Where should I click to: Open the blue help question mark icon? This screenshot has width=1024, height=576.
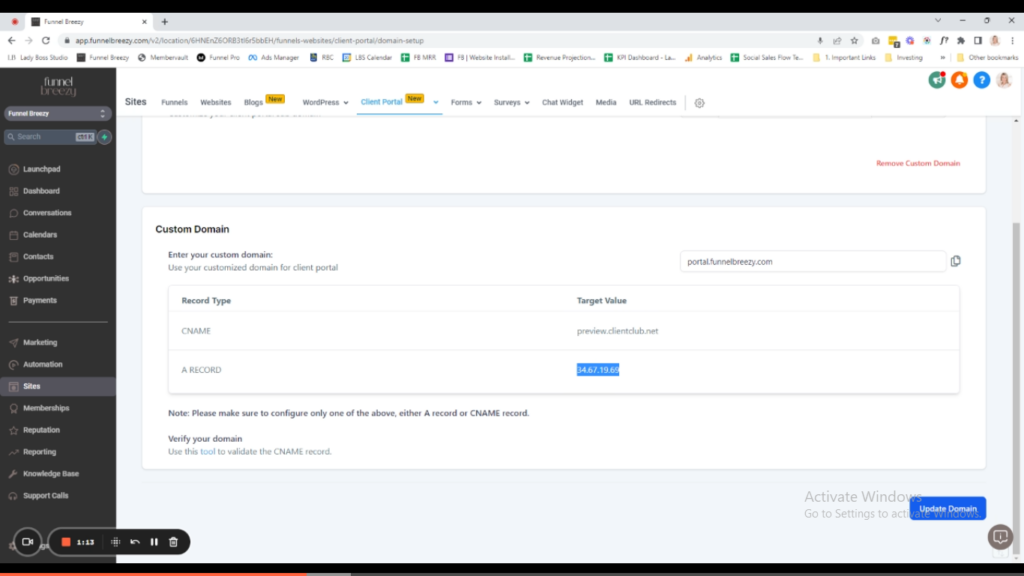coord(982,80)
